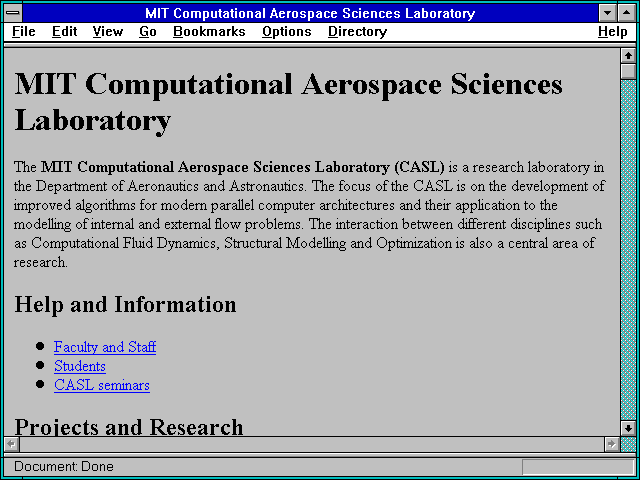Open the View menu

(x=108, y=32)
